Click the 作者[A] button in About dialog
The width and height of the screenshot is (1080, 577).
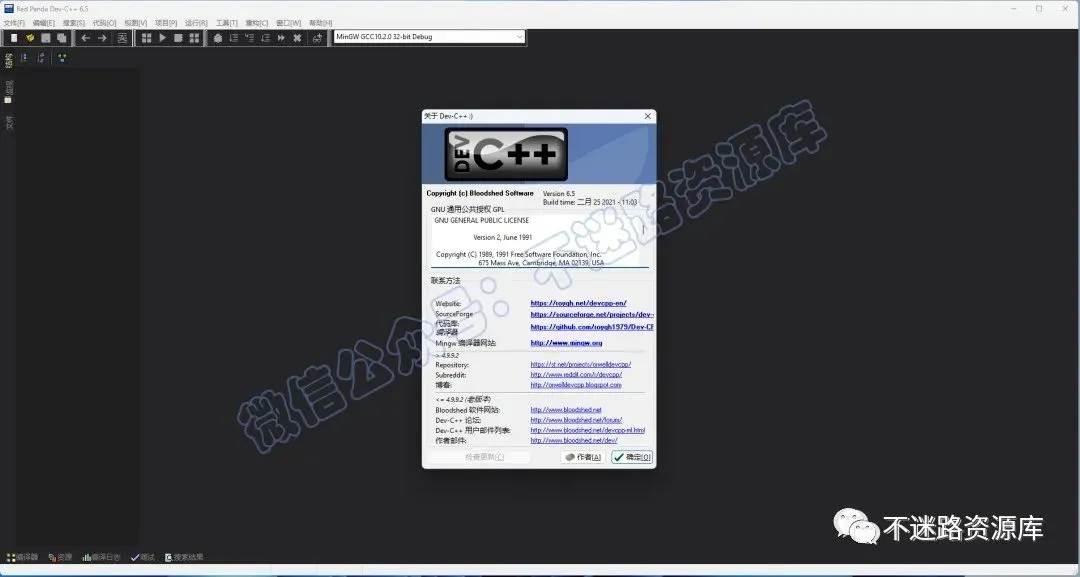(583, 457)
